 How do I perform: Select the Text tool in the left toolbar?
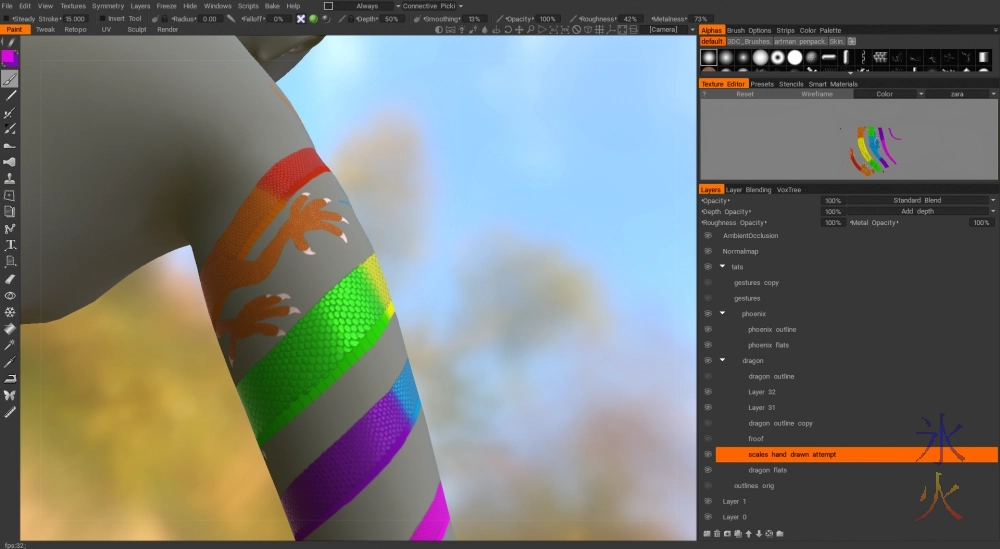tap(10, 244)
